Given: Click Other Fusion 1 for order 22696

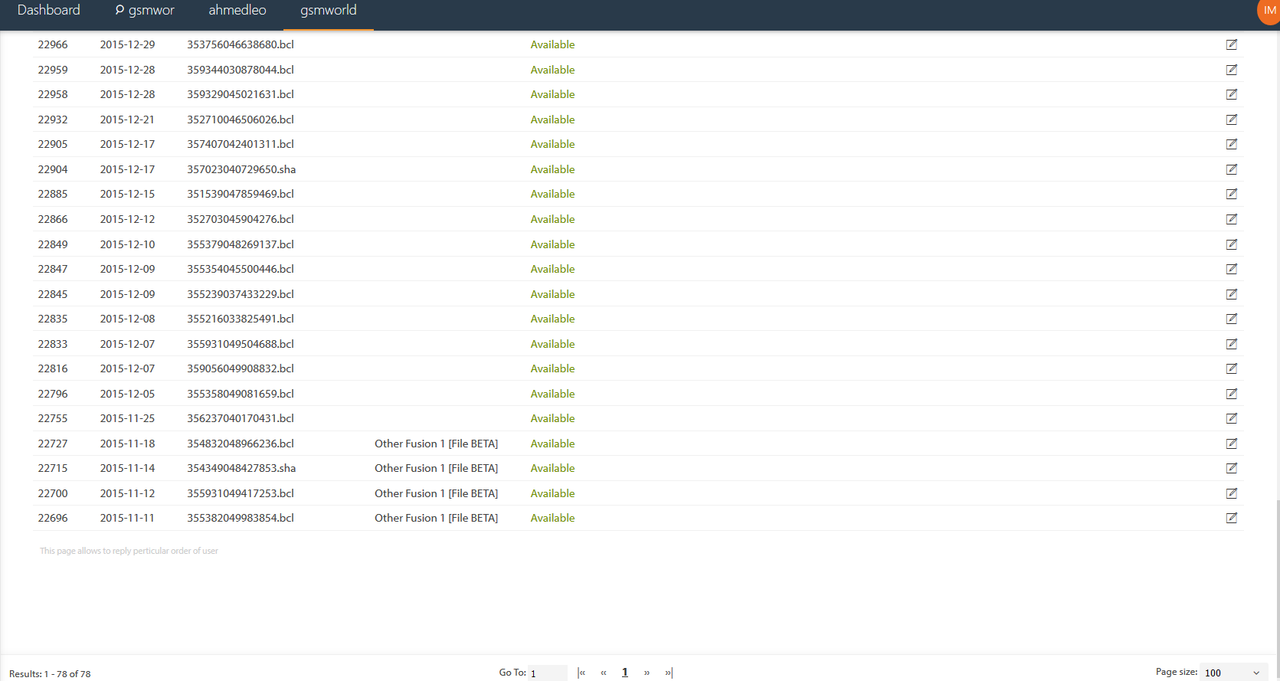Looking at the screenshot, I should (x=436, y=518).
